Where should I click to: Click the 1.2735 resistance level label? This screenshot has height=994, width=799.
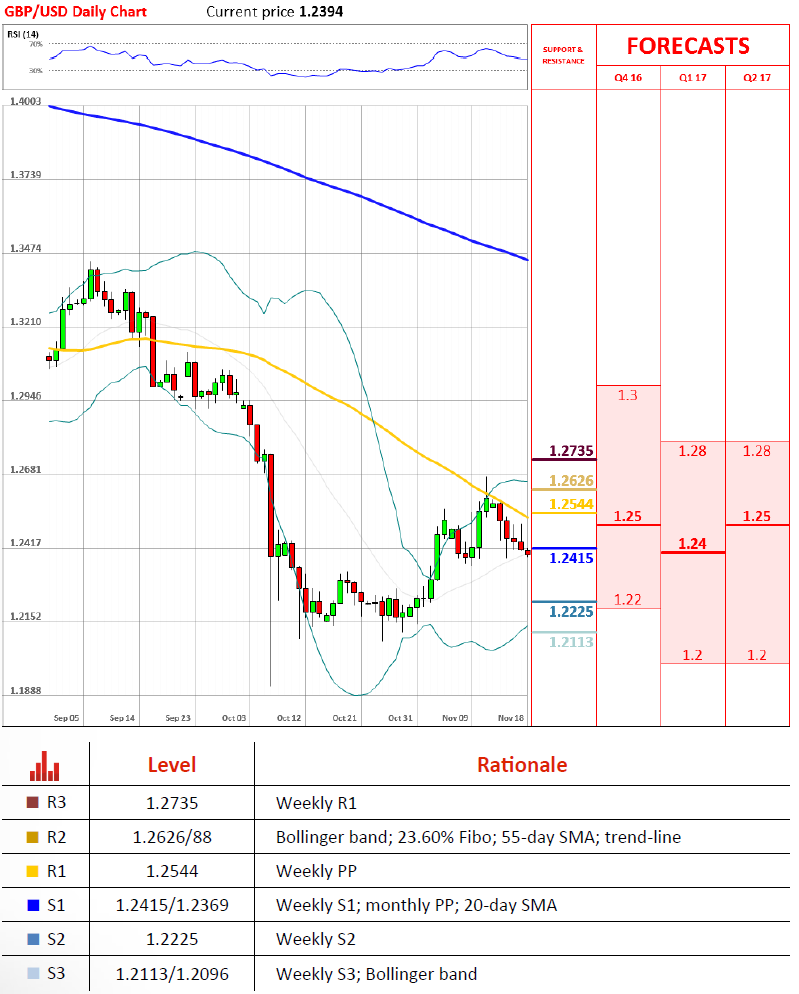[x=571, y=451]
